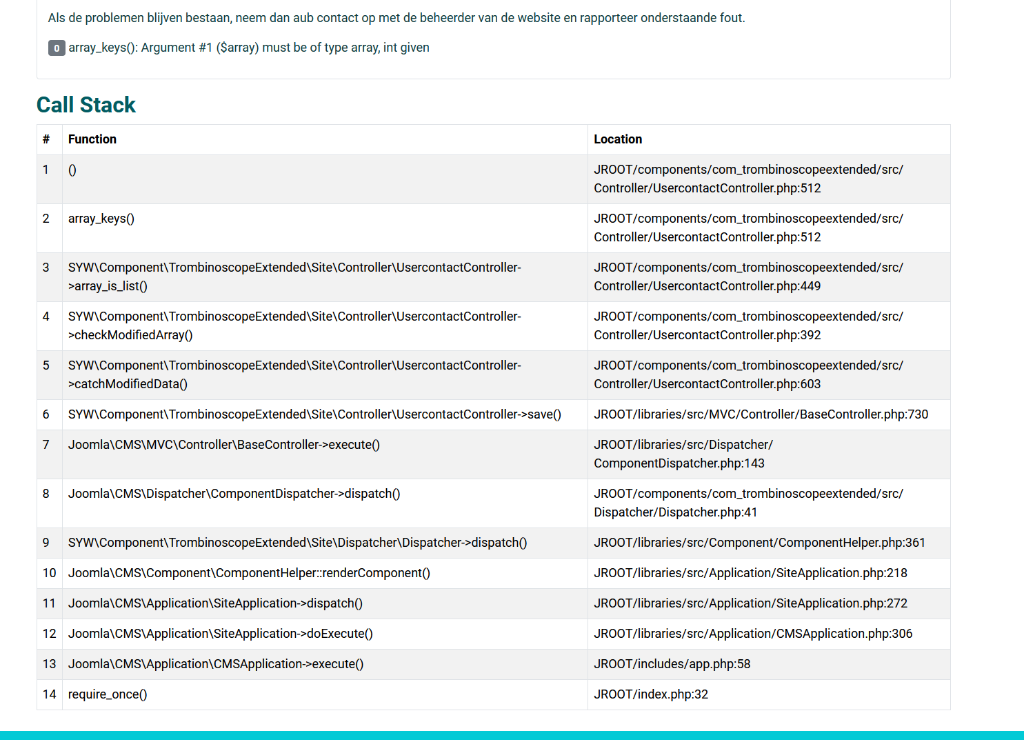Select the ComponentHelper.php:361 location
This screenshot has height=740, width=1024.
pos(759,543)
